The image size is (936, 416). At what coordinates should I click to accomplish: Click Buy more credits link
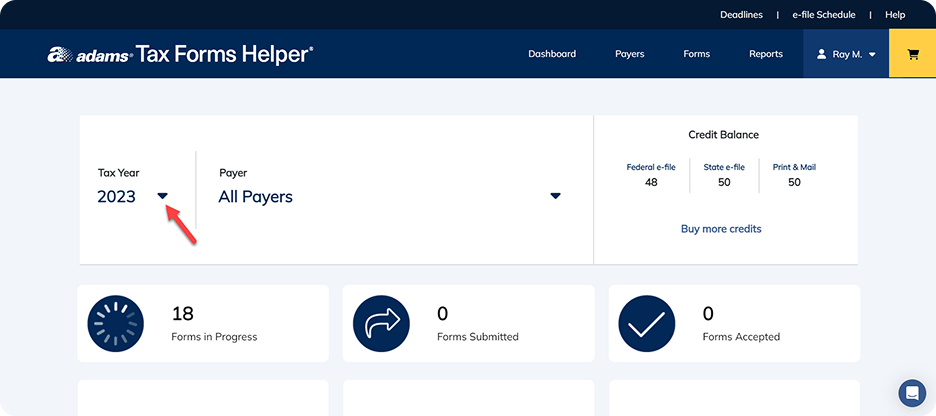point(721,229)
